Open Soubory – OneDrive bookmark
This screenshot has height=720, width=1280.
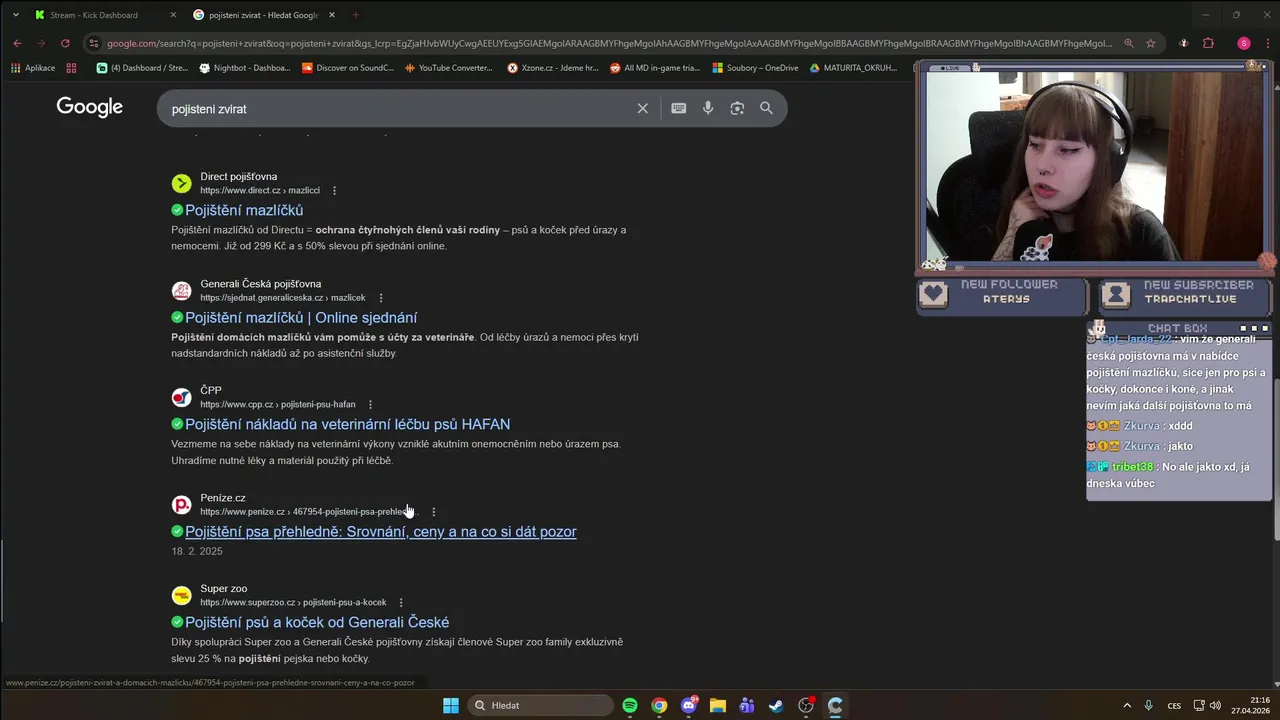[755, 68]
